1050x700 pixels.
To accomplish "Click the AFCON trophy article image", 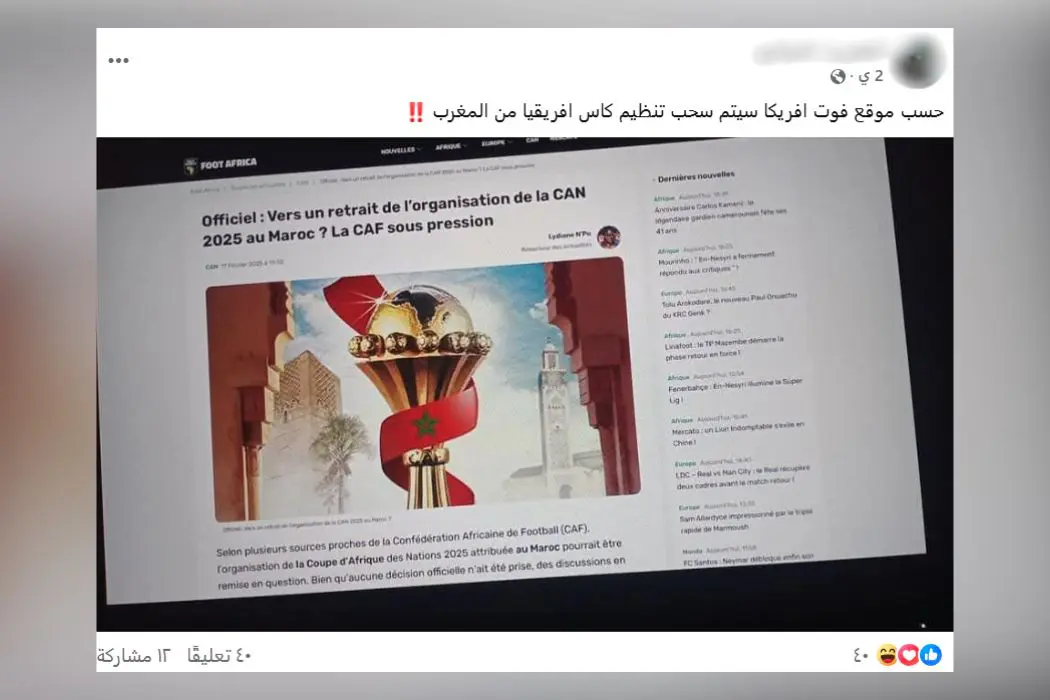I will click(422, 388).
